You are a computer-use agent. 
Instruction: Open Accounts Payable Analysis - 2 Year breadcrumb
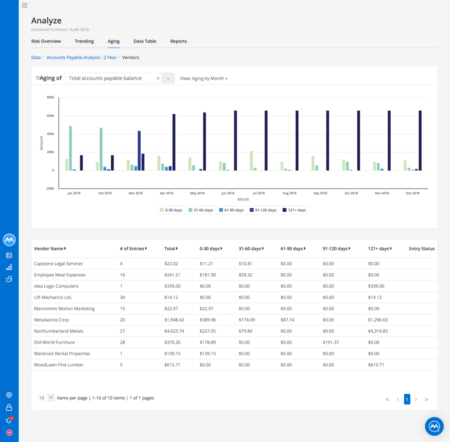pos(81,57)
